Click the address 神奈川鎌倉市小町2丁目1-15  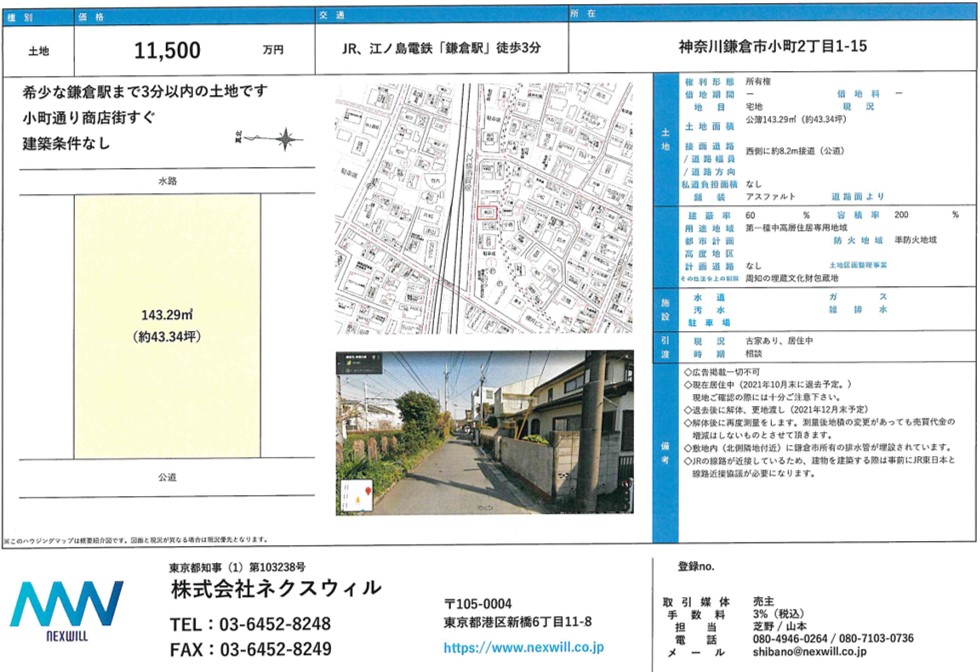(772, 48)
